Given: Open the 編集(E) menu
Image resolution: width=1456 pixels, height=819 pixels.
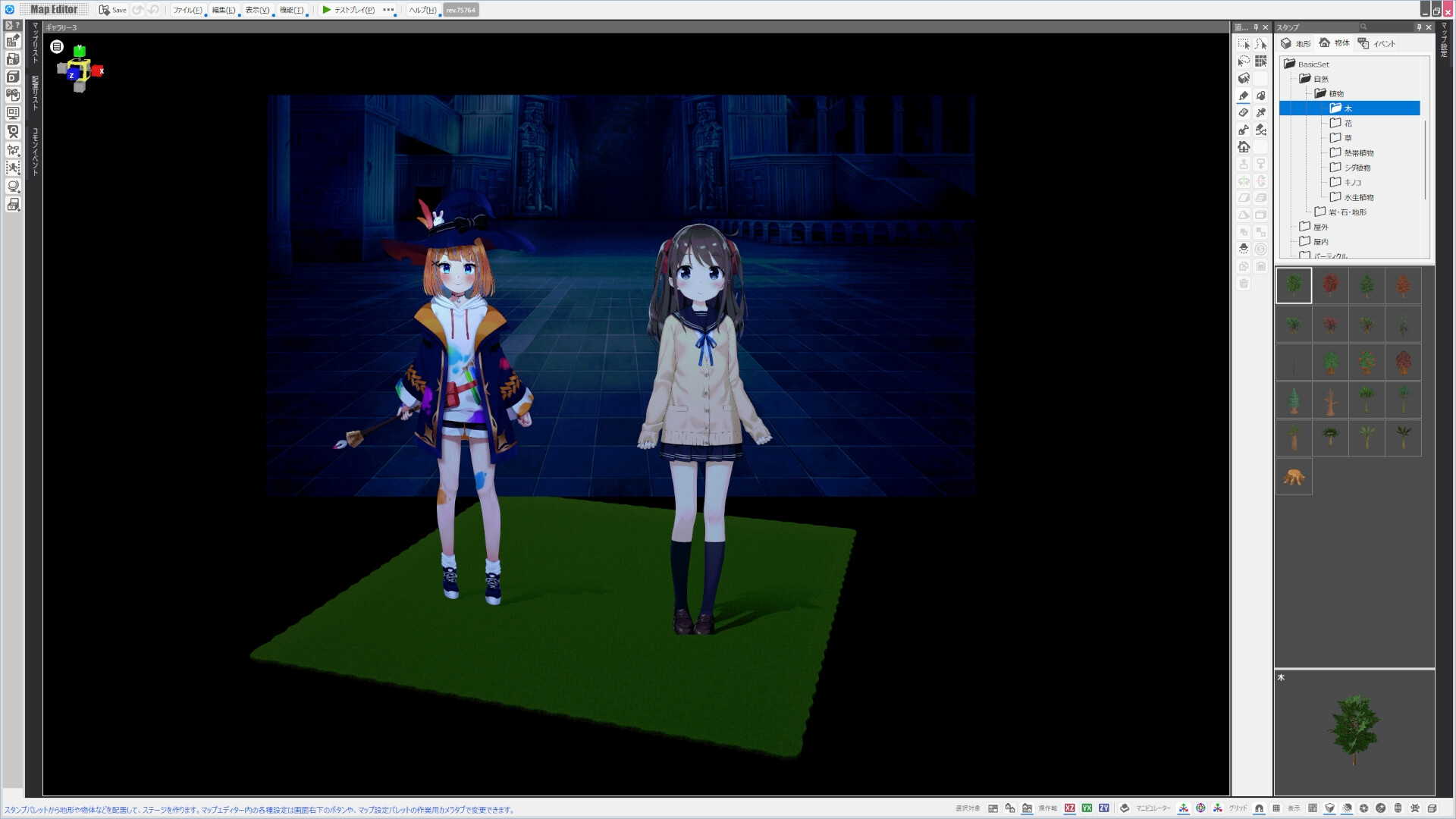Looking at the screenshot, I should click(x=223, y=10).
